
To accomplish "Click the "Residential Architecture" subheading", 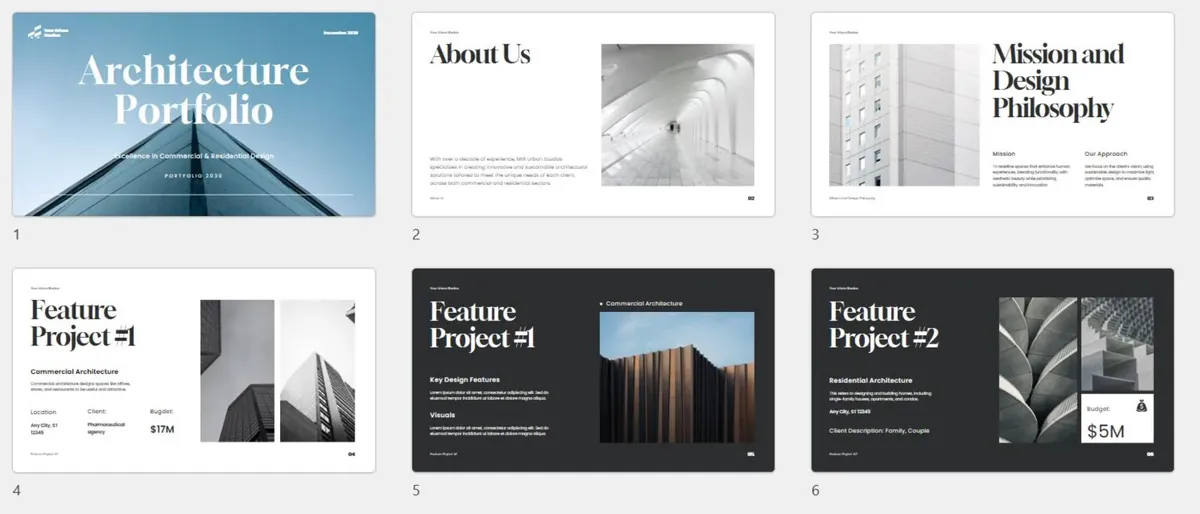I will coord(870,380).
